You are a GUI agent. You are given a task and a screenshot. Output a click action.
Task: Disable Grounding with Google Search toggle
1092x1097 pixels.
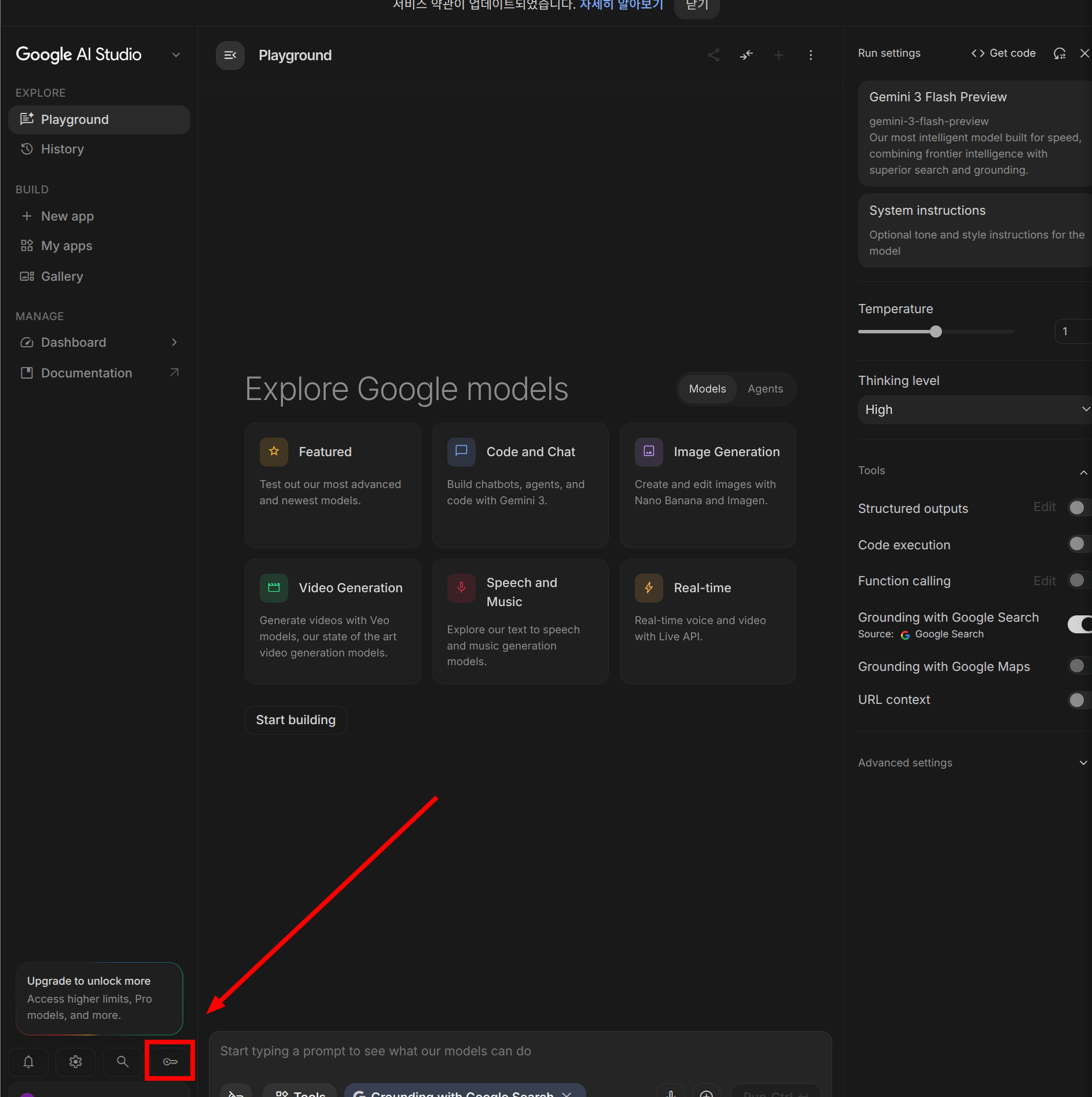1080,624
